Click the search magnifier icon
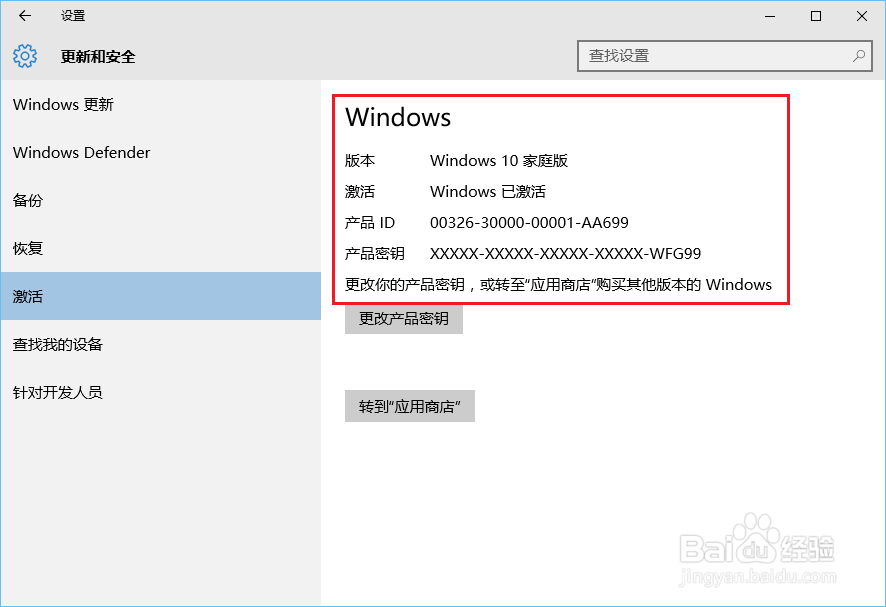Viewport: 886px width, 607px height. pyautogui.click(x=858, y=56)
